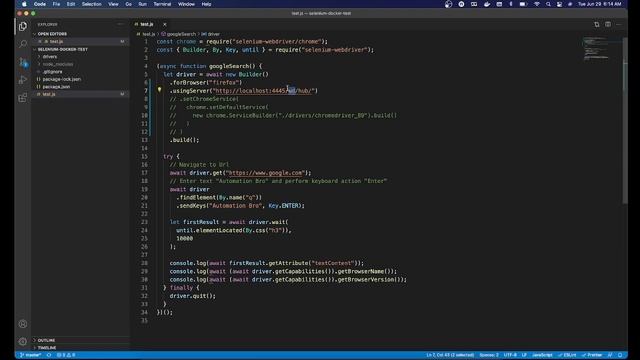640x360 pixels.
Task: Open the Window menu
Action: (x=186, y=4)
